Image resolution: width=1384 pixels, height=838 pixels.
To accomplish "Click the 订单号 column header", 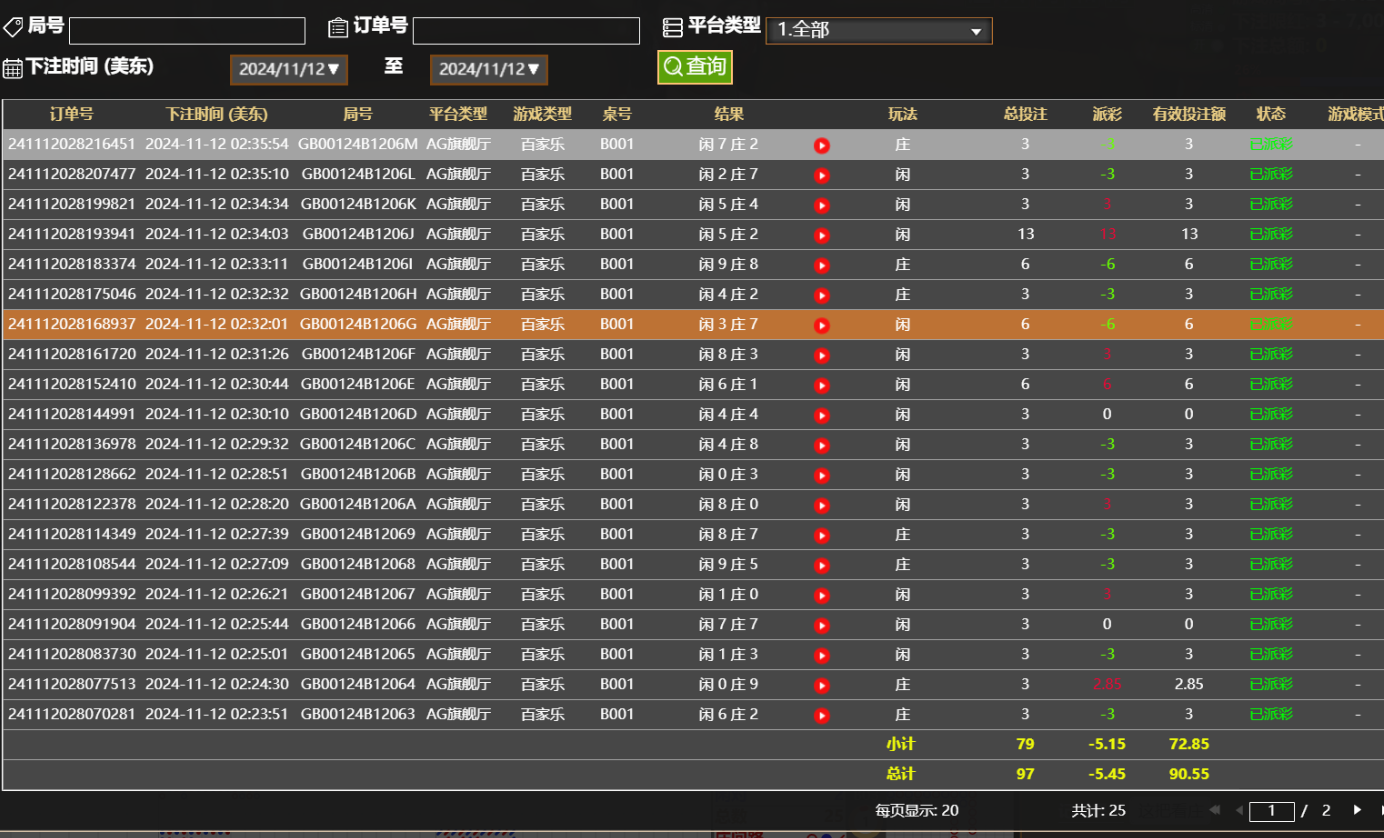I will point(71,114).
